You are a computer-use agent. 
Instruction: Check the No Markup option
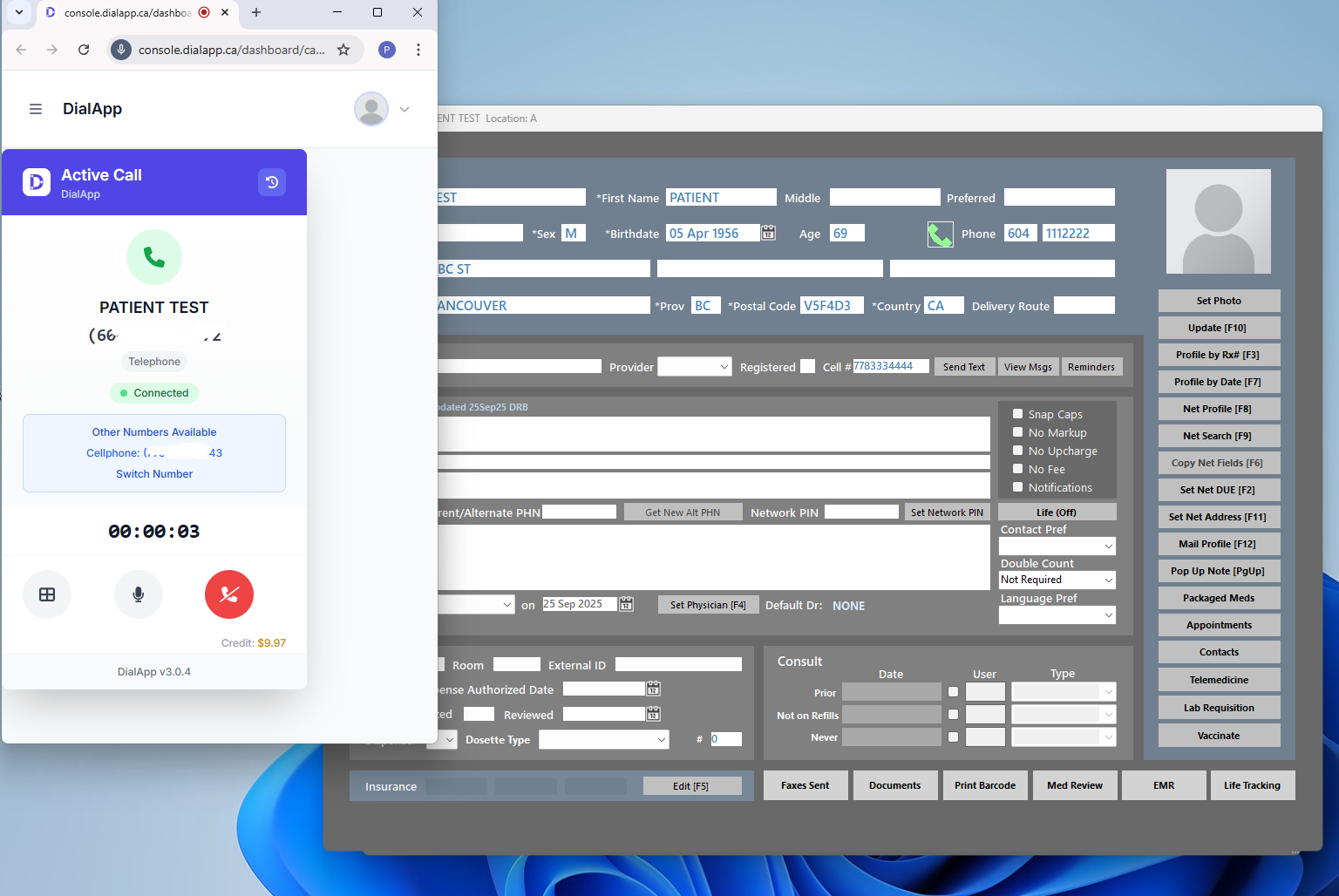[x=1017, y=432]
